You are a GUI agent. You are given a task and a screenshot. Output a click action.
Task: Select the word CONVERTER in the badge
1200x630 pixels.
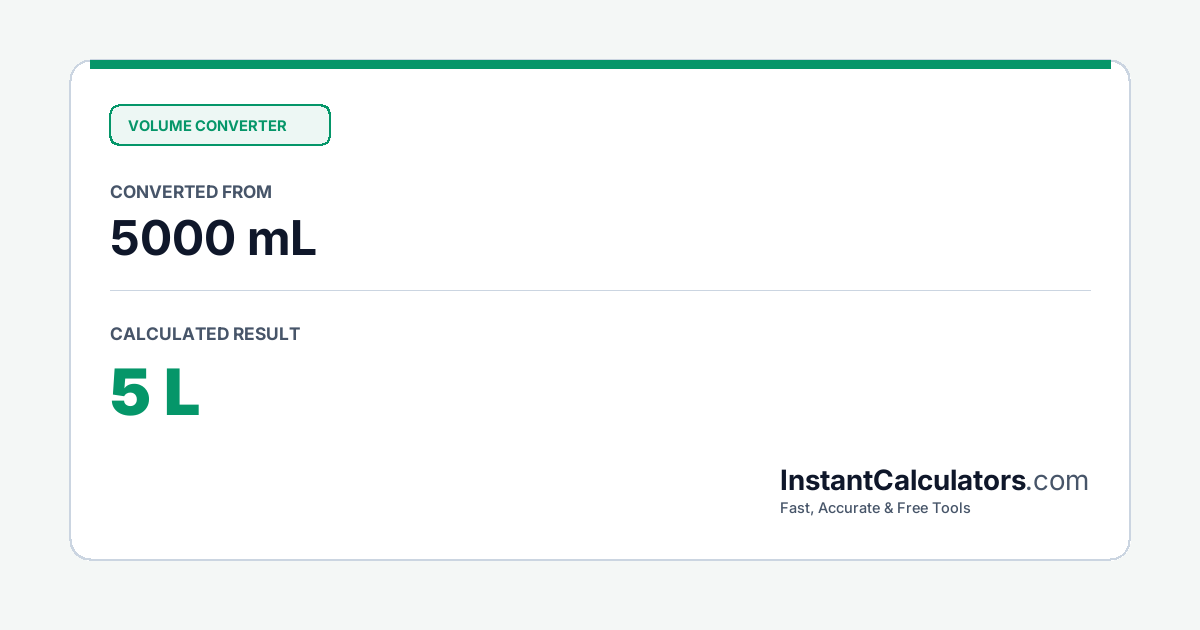coord(241,126)
